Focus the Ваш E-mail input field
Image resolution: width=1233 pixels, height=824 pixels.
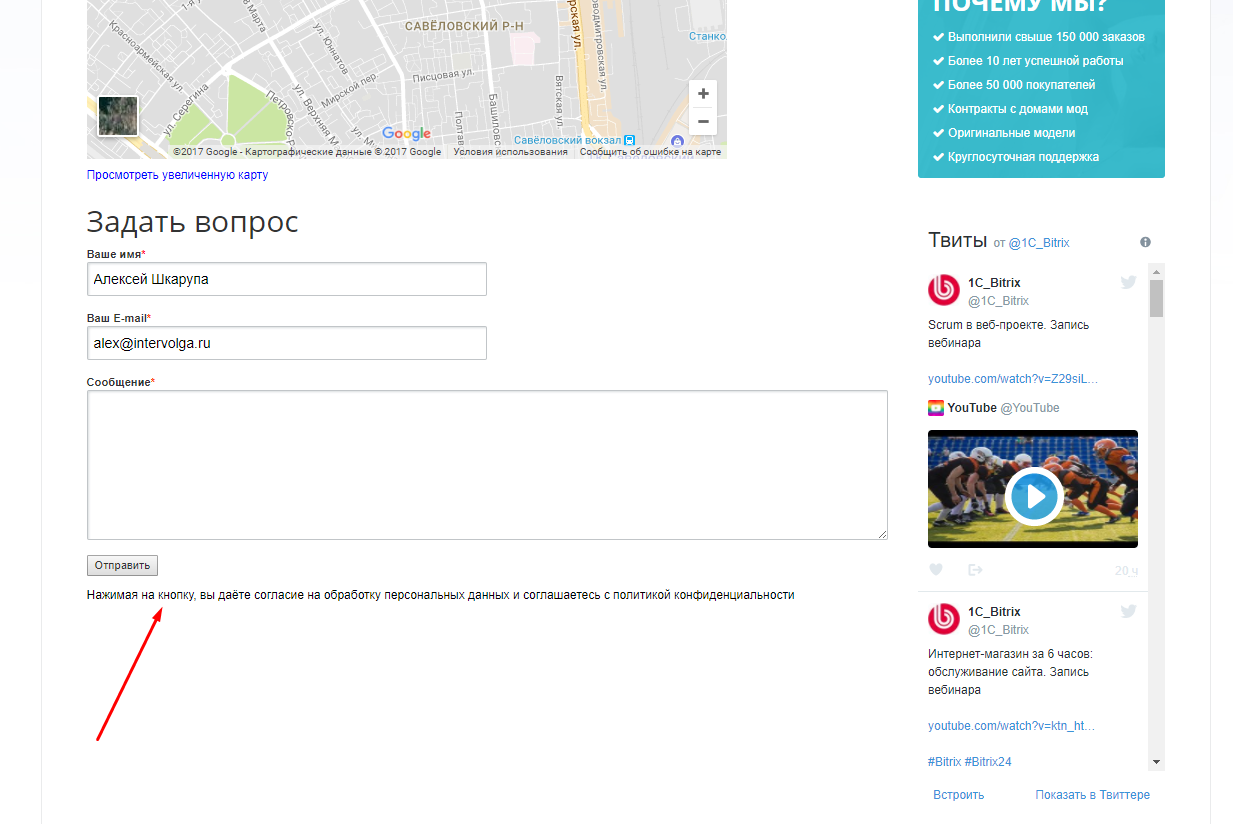287,343
